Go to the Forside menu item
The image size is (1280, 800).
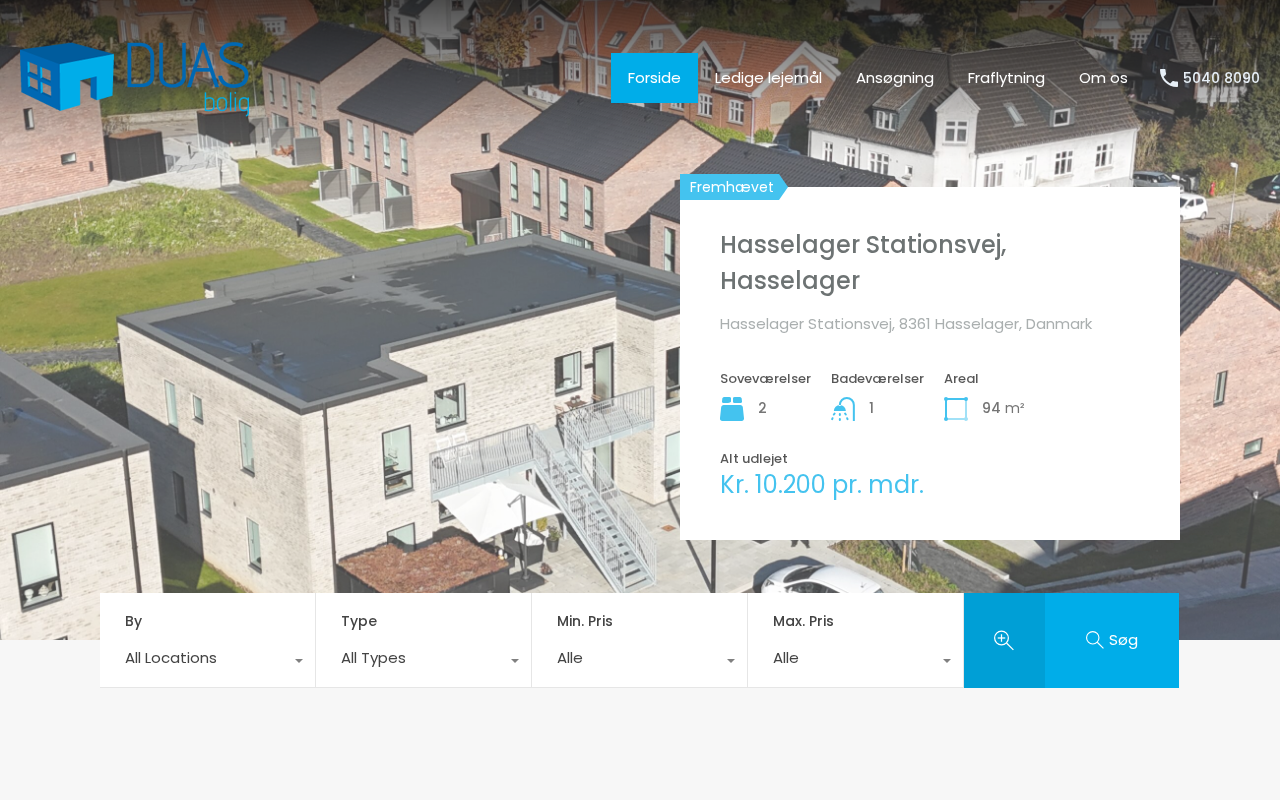point(654,78)
